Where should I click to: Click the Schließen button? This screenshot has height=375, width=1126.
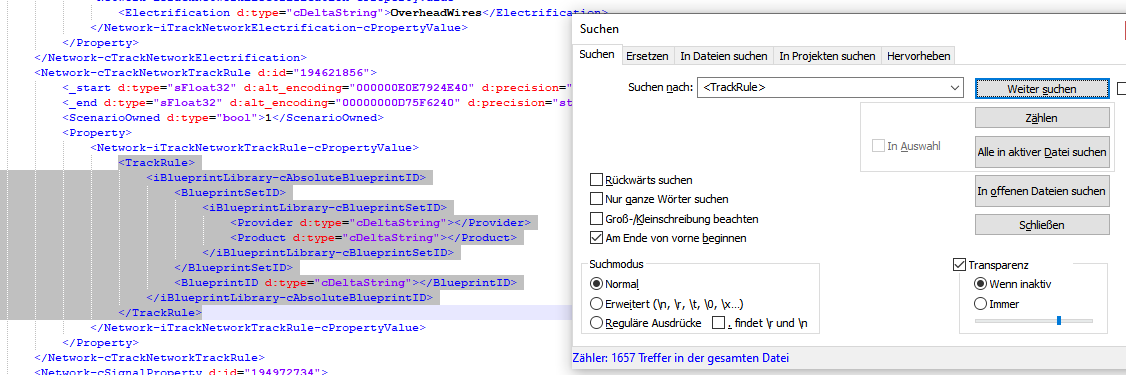click(x=1041, y=225)
